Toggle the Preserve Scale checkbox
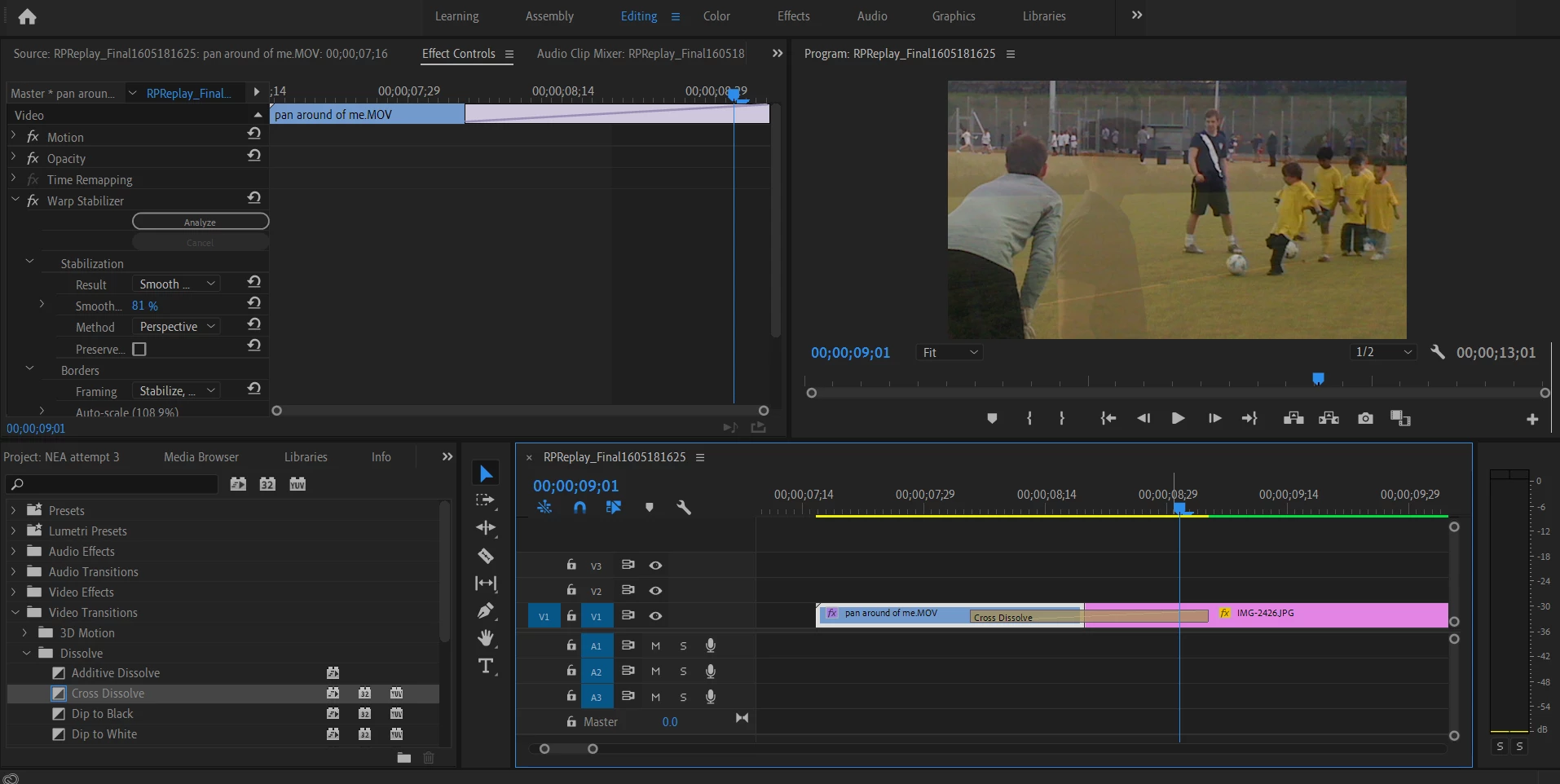 (x=139, y=349)
